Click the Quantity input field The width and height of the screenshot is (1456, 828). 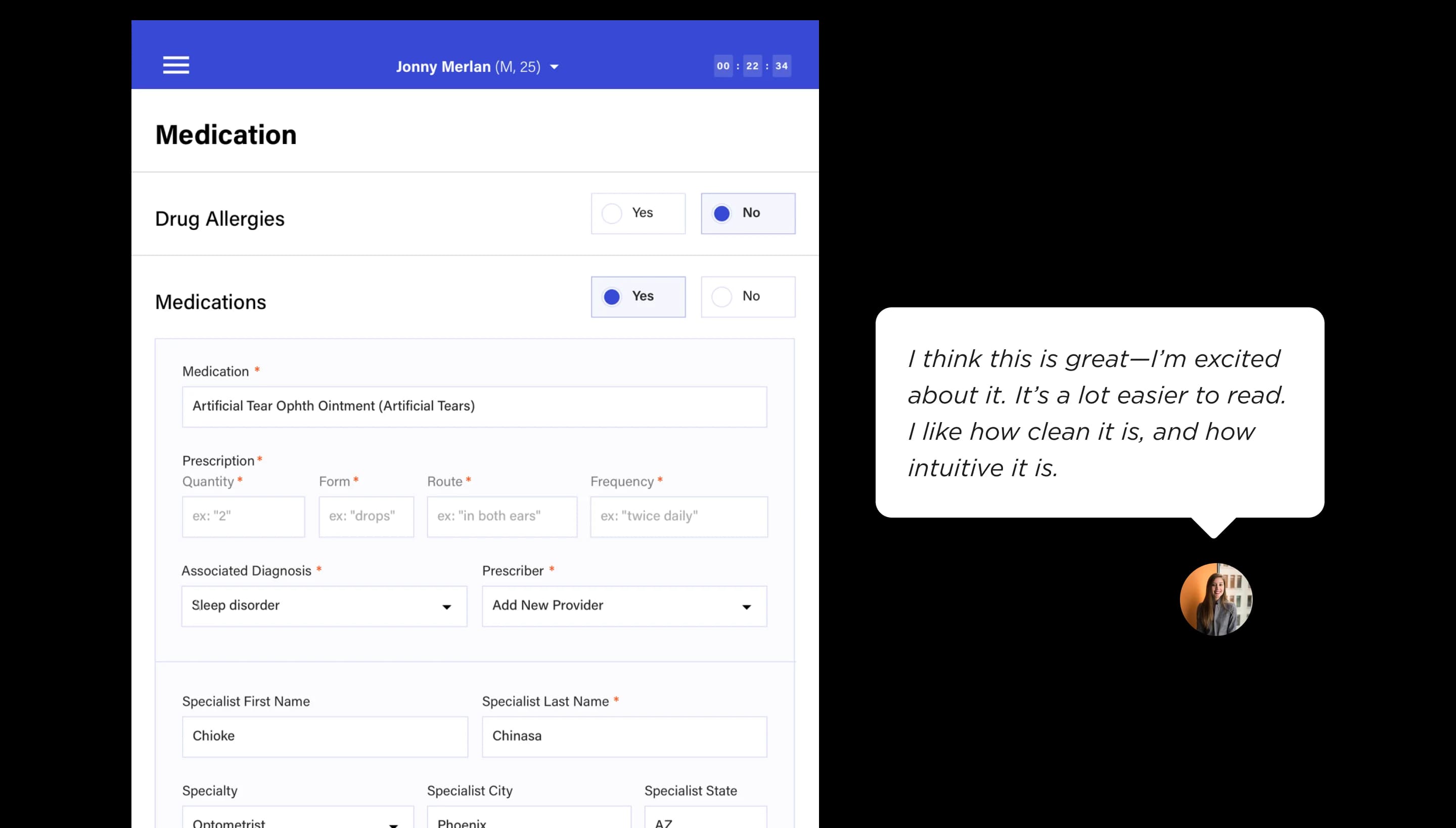[x=244, y=516]
